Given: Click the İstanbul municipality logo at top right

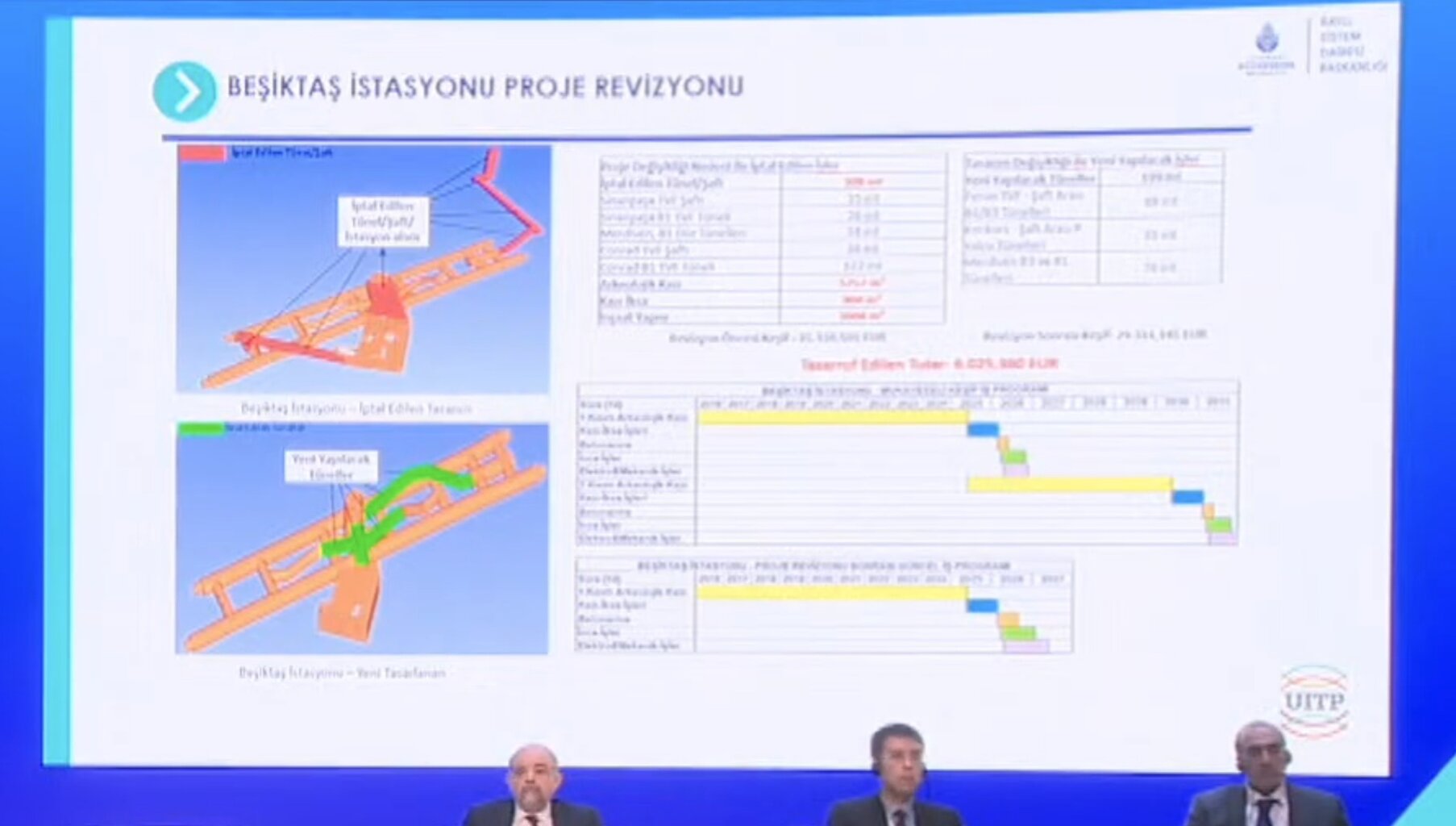Looking at the screenshot, I should pos(1267,49).
